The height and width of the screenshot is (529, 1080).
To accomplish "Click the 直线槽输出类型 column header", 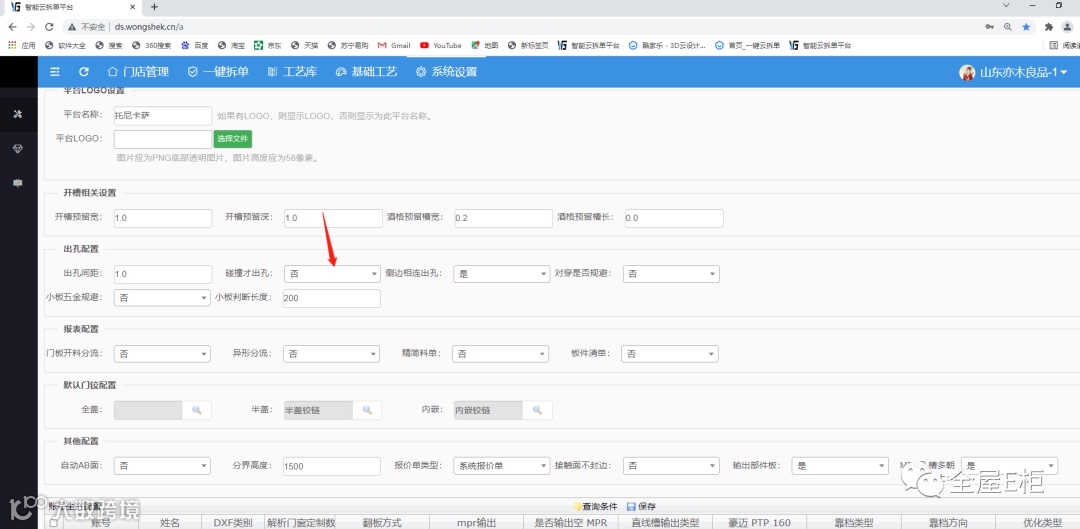I will click(x=665, y=523).
